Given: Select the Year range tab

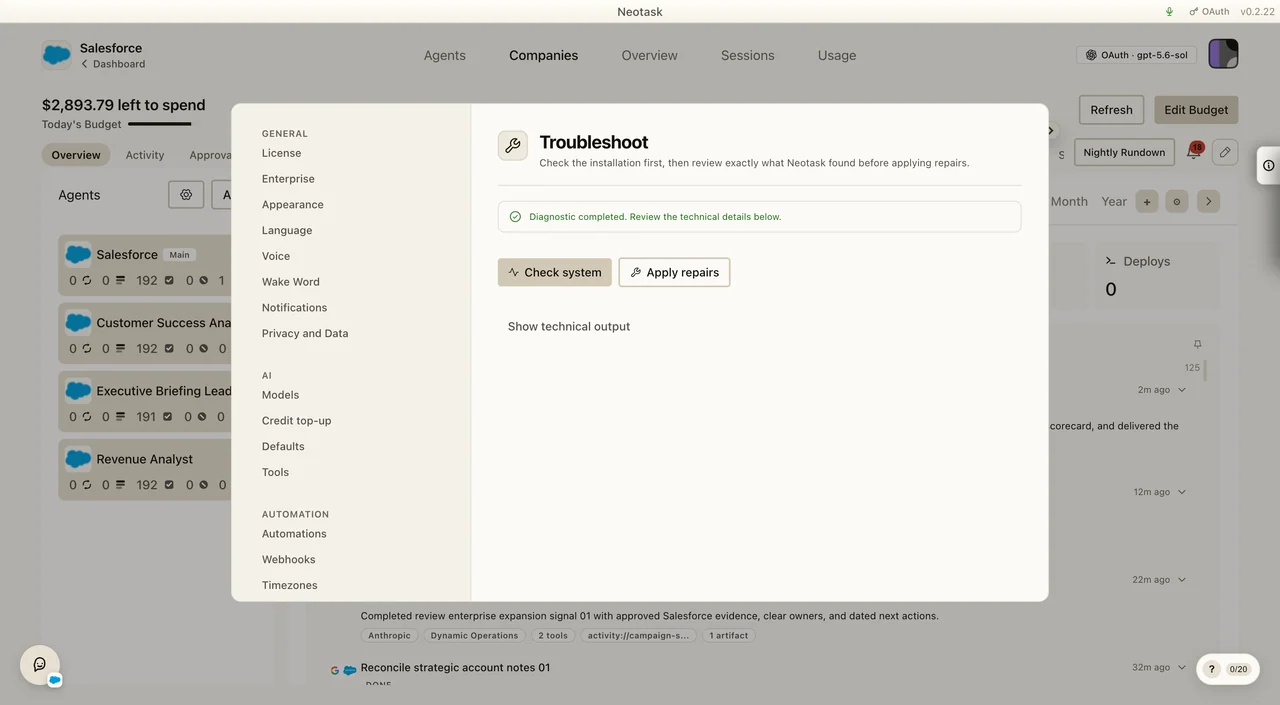Looking at the screenshot, I should tap(1114, 201).
